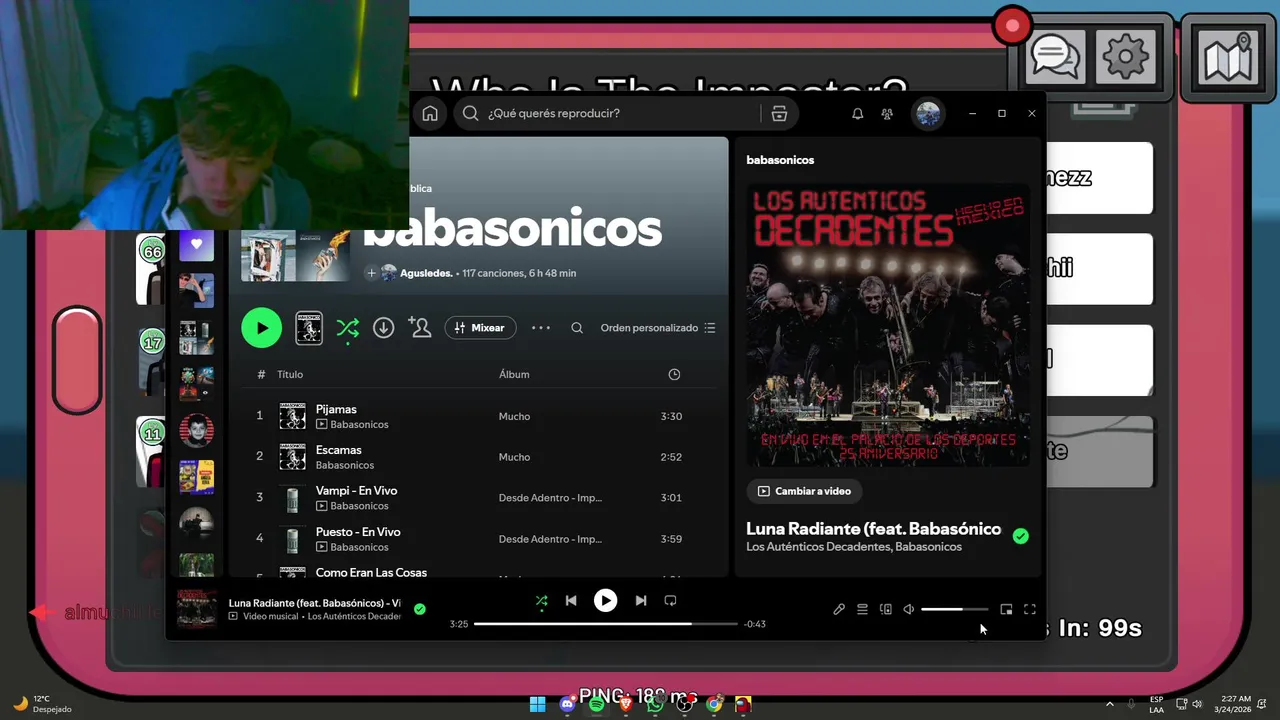Open OBS Studio from taskbar

click(x=684, y=704)
